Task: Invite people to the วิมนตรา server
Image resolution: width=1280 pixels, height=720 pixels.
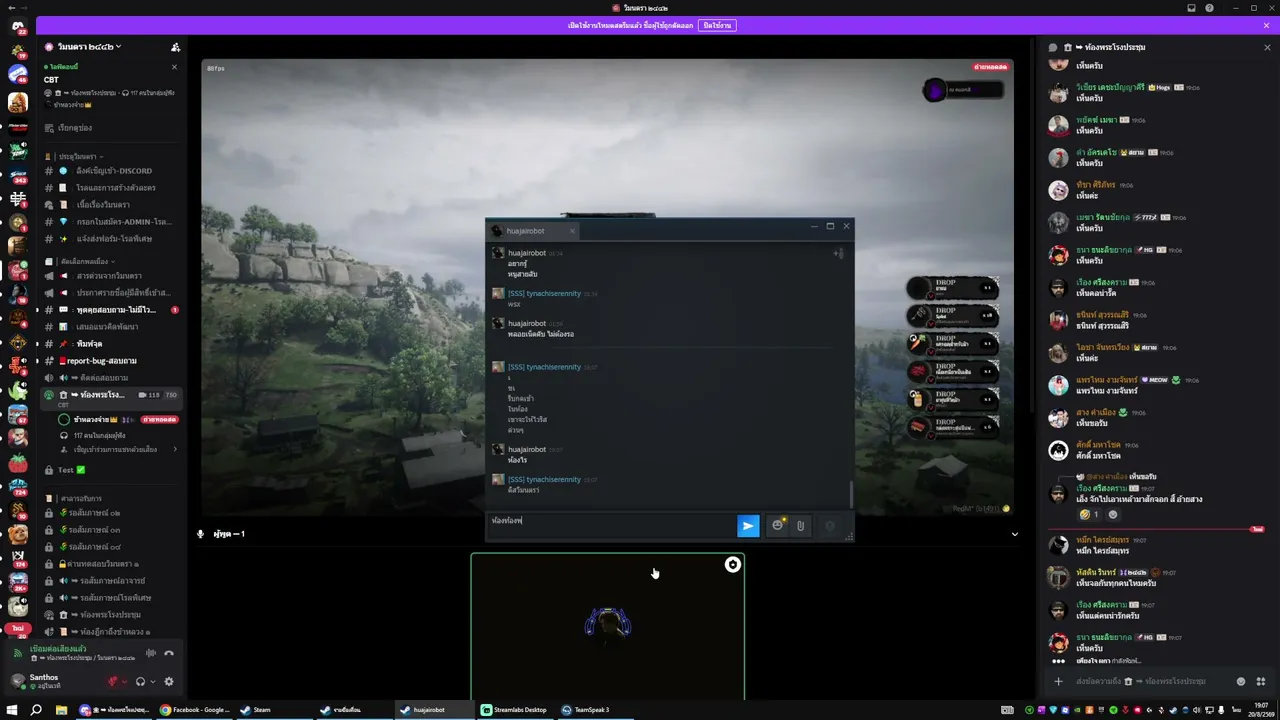Action: point(175,47)
